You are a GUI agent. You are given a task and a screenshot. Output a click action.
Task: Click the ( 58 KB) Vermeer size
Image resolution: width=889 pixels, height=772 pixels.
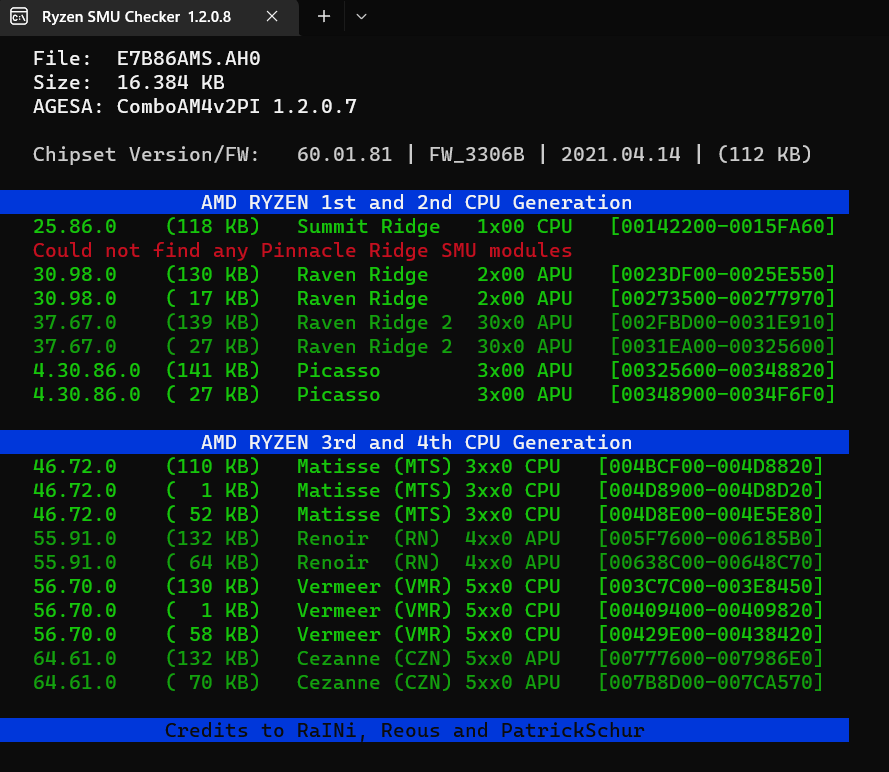click(213, 634)
